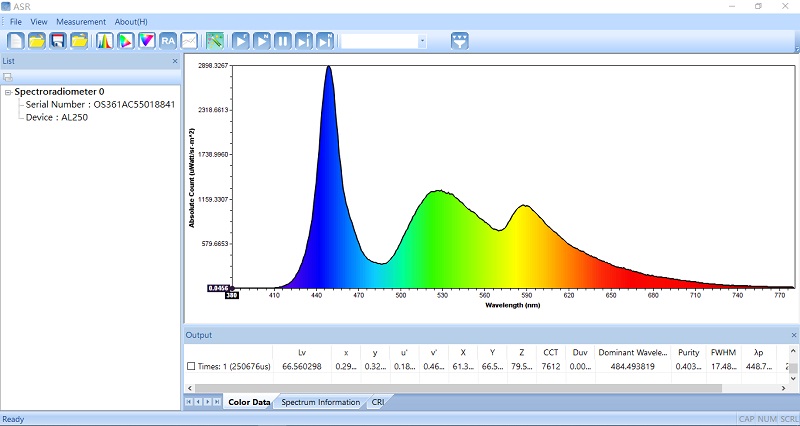This screenshot has width=800, height=426.
Task: Start single measurement with first play button
Action: pyautogui.click(x=241, y=41)
